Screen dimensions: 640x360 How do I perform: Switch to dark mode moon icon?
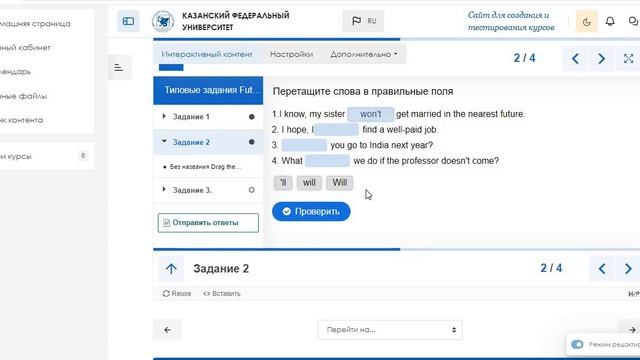pos(587,22)
